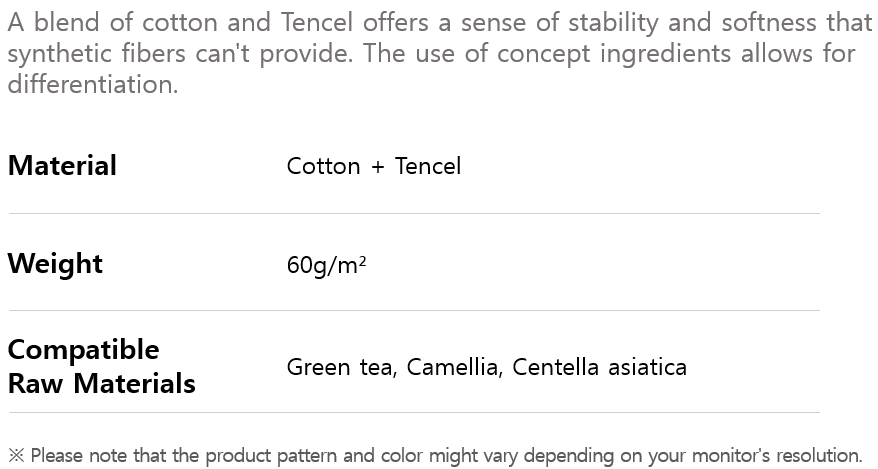Click Centella asiatica in raw materials list

tap(599, 368)
